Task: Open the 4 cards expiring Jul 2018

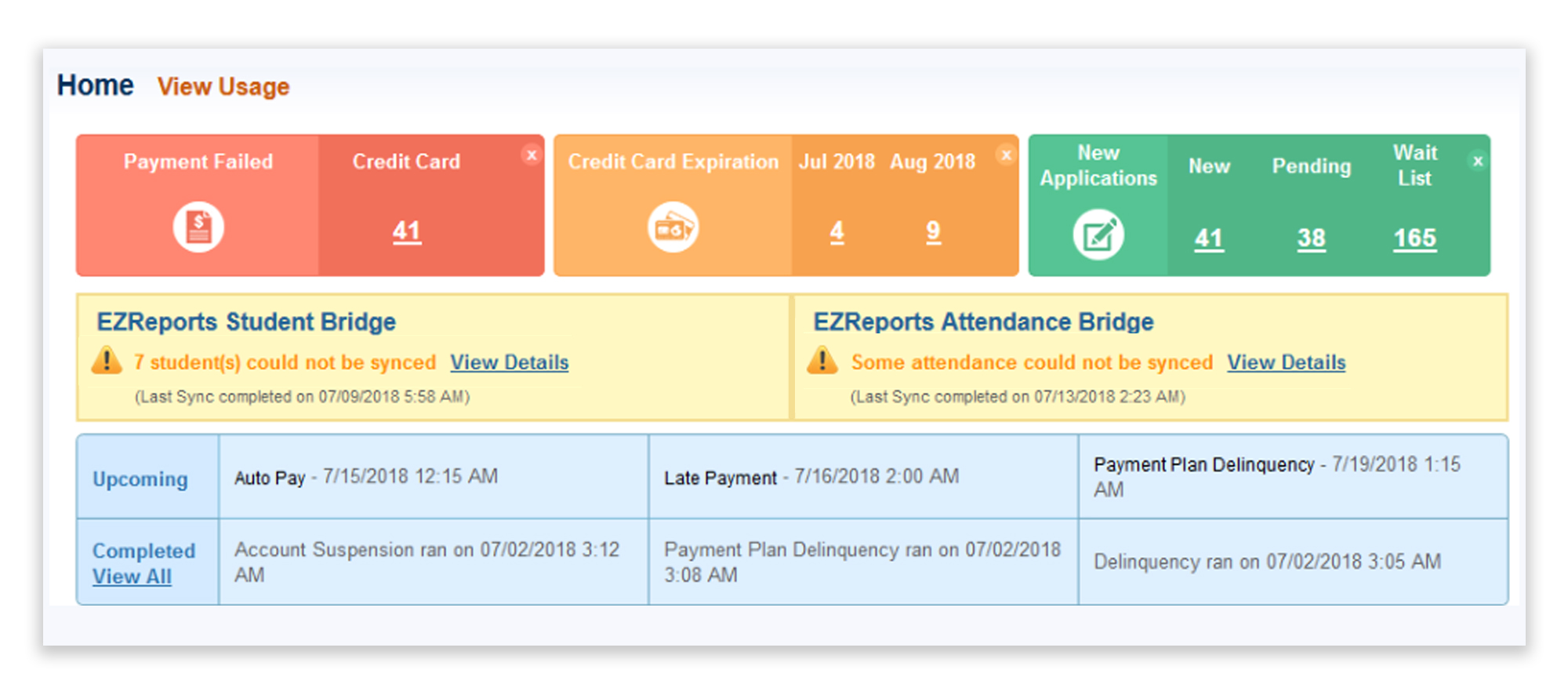Action: pyautogui.click(x=837, y=231)
